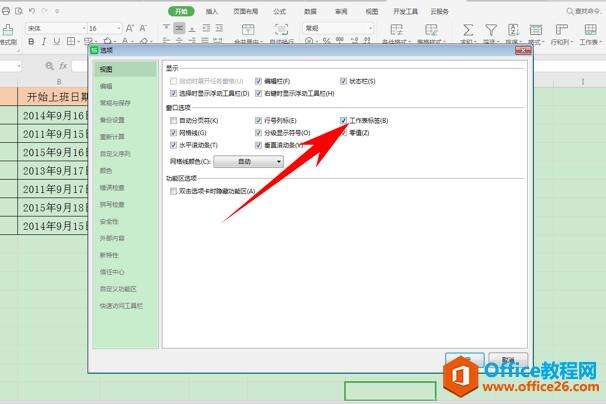Decrease font size with the smaller A icon
606x404 pixels.
(143, 28)
